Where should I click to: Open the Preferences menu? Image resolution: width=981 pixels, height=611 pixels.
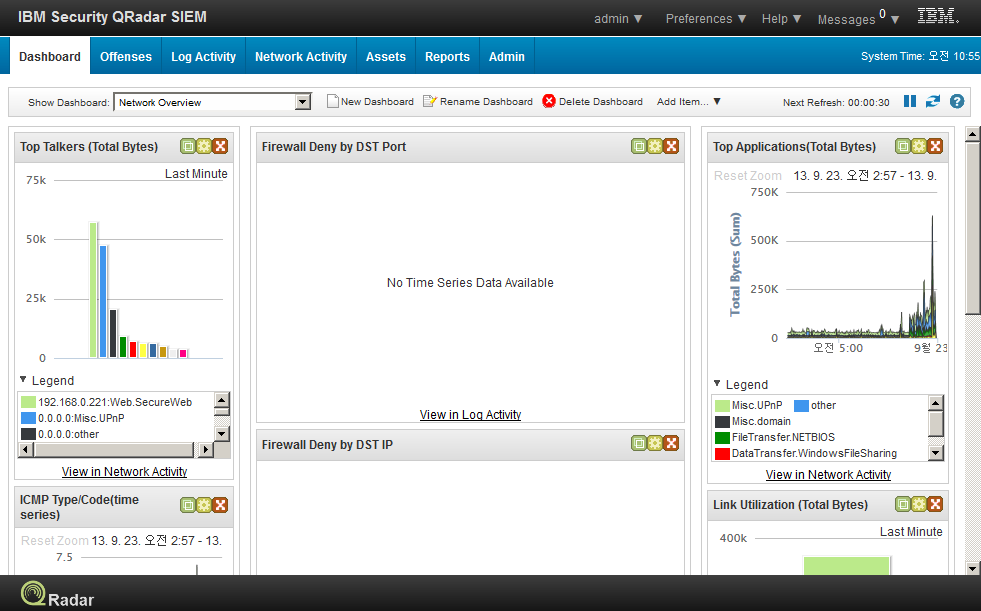tap(706, 19)
